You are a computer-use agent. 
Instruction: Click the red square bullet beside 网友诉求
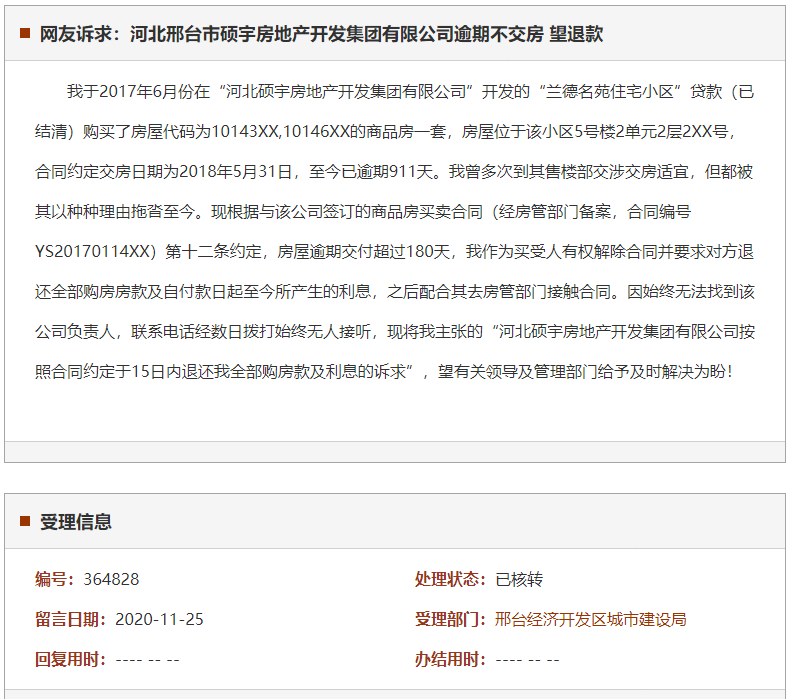coord(25,34)
